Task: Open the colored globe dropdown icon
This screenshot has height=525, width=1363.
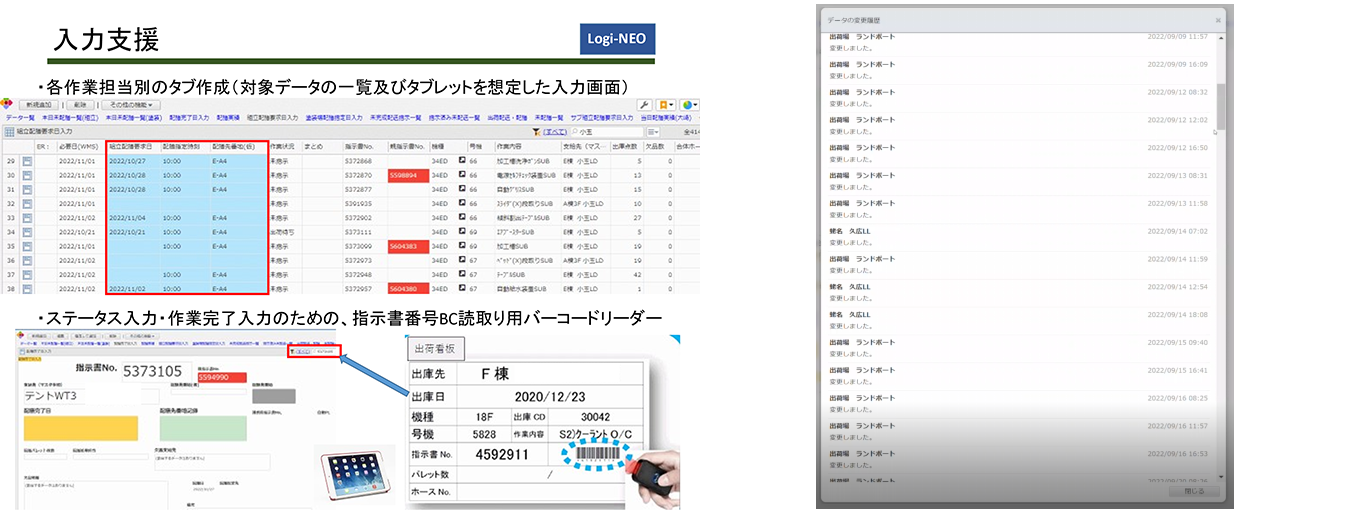Action: (x=689, y=105)
